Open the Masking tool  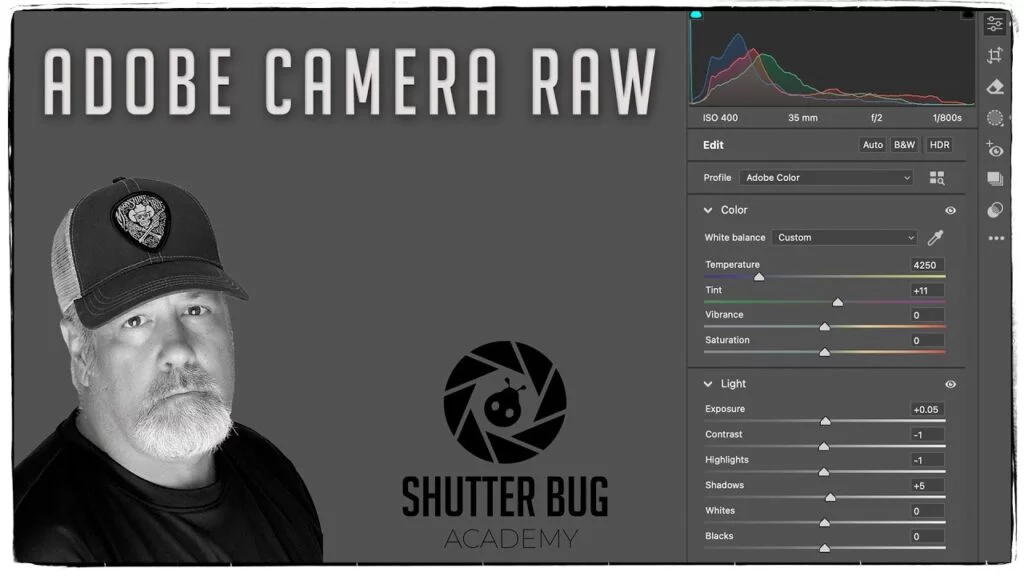[x=995, y=118]
